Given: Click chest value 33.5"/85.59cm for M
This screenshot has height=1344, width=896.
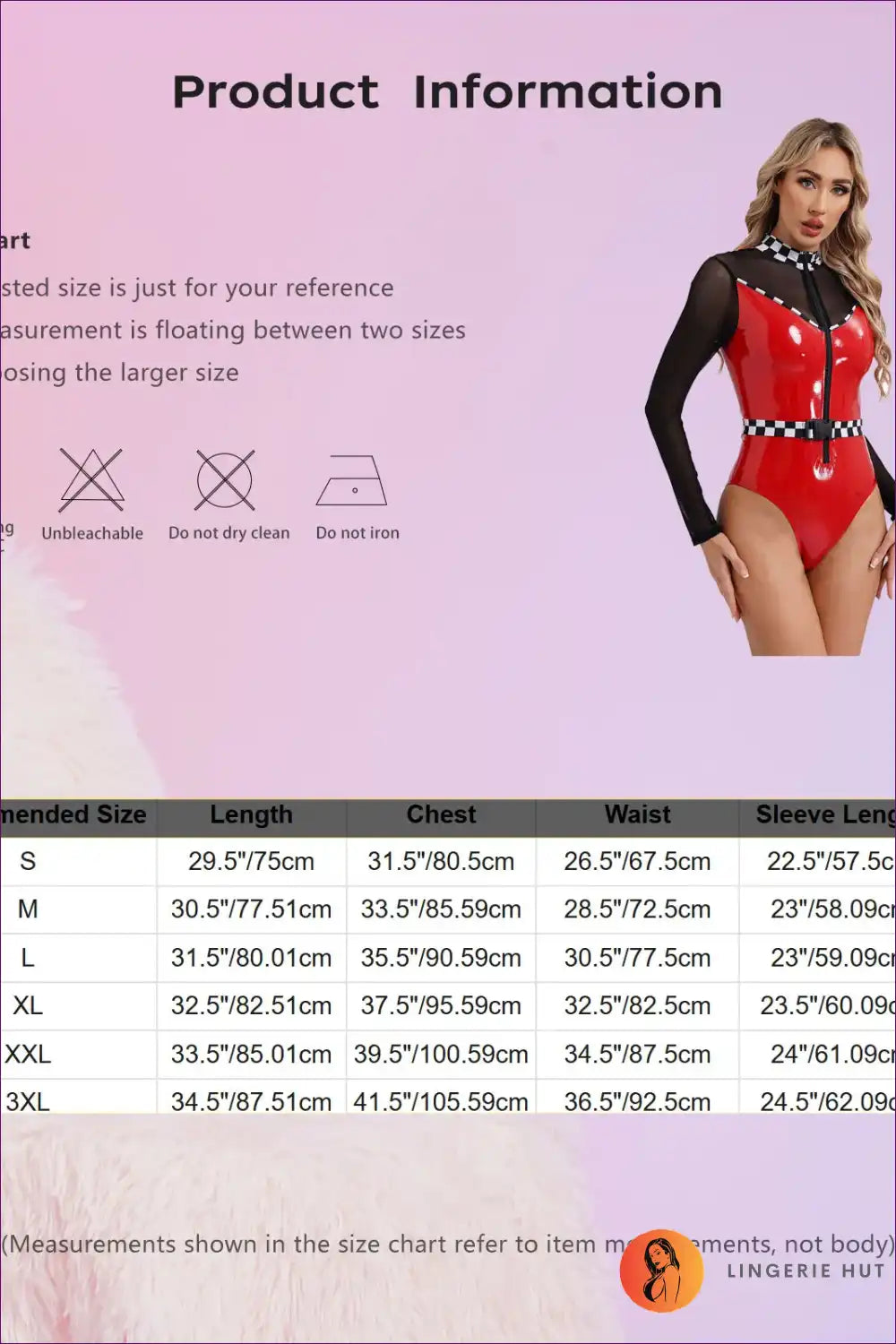Looking at the screenshot, I should pos(441,909).
